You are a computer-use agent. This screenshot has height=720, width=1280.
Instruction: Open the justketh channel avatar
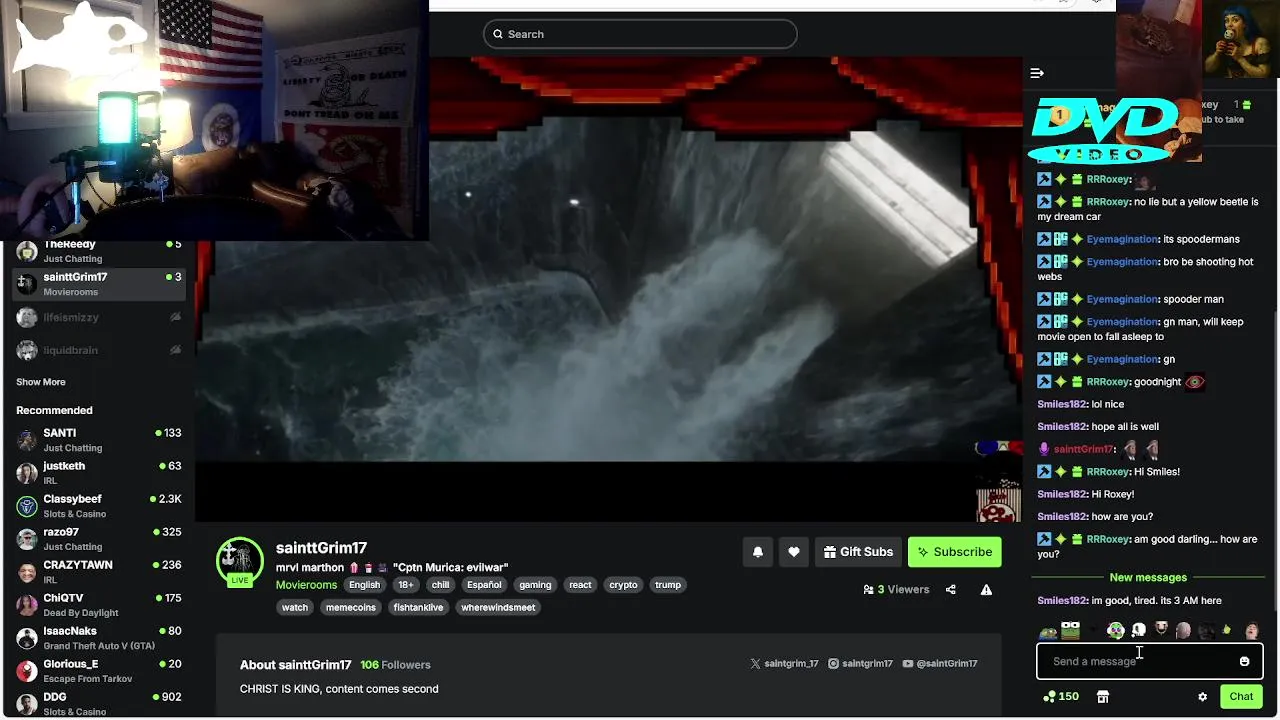point(27,473)
